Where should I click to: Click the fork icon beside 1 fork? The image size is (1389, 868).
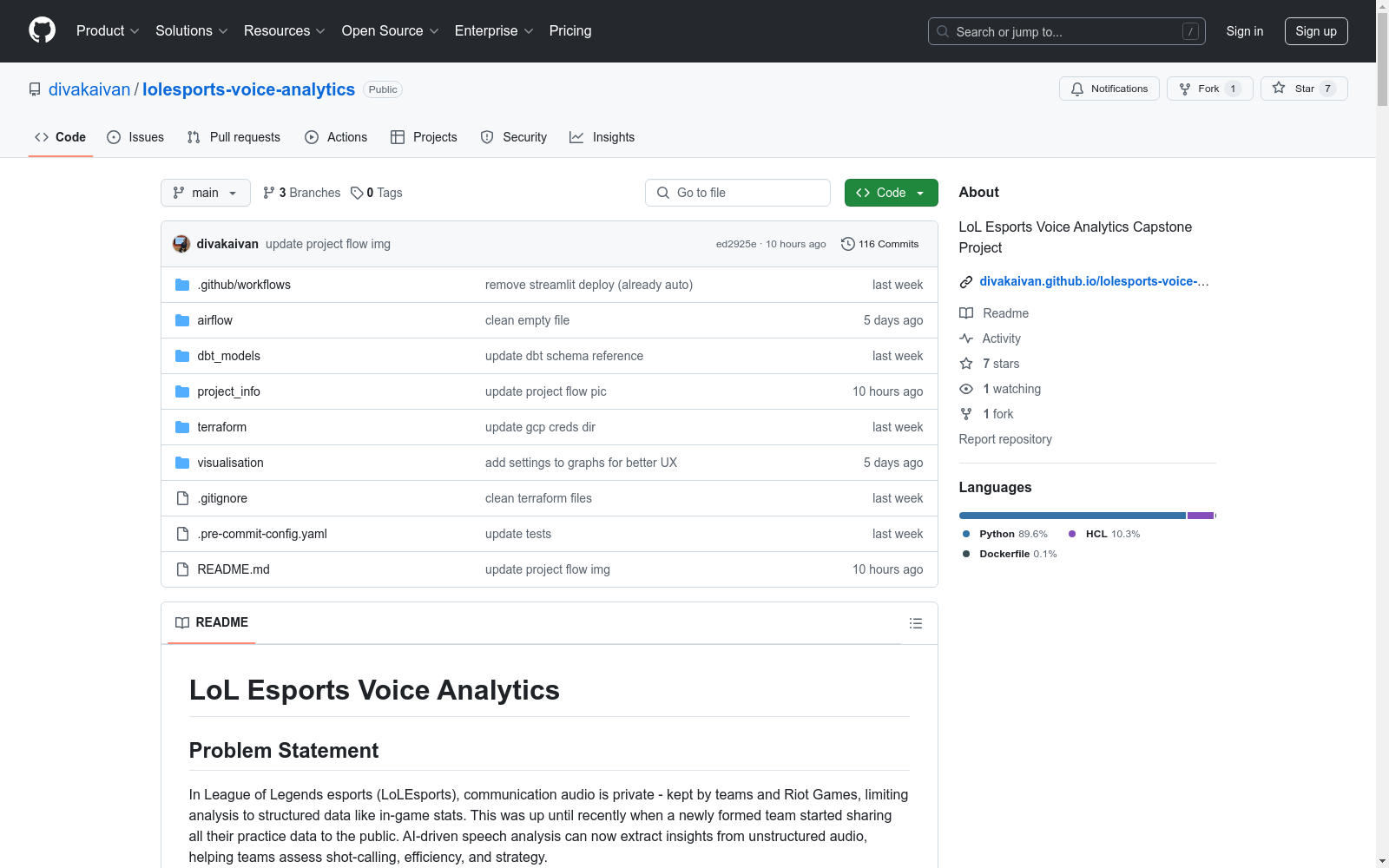pyautogui.click(x=966, y=414)
